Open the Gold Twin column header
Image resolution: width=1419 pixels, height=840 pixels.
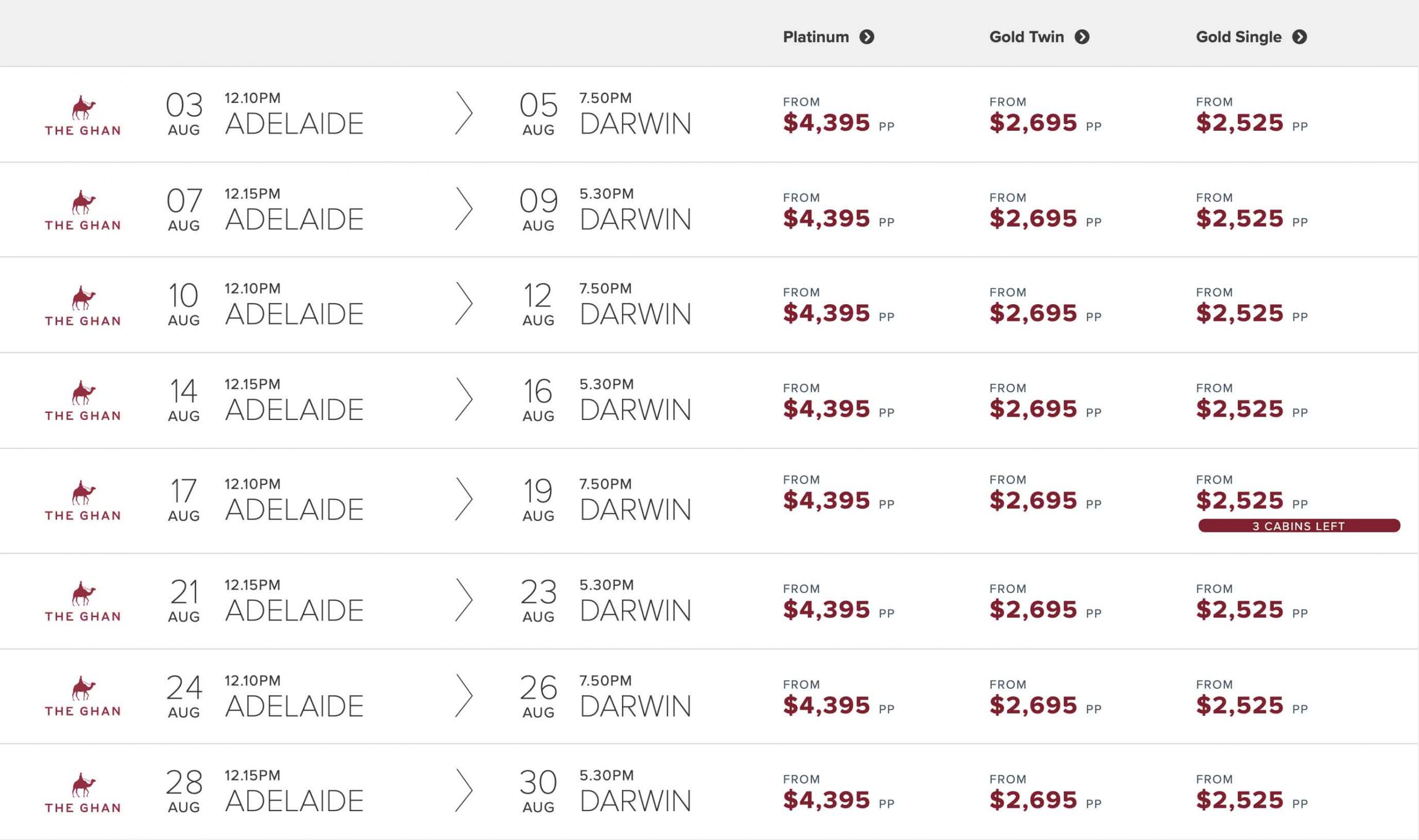pyautogui.click(x=1026, y=37)
